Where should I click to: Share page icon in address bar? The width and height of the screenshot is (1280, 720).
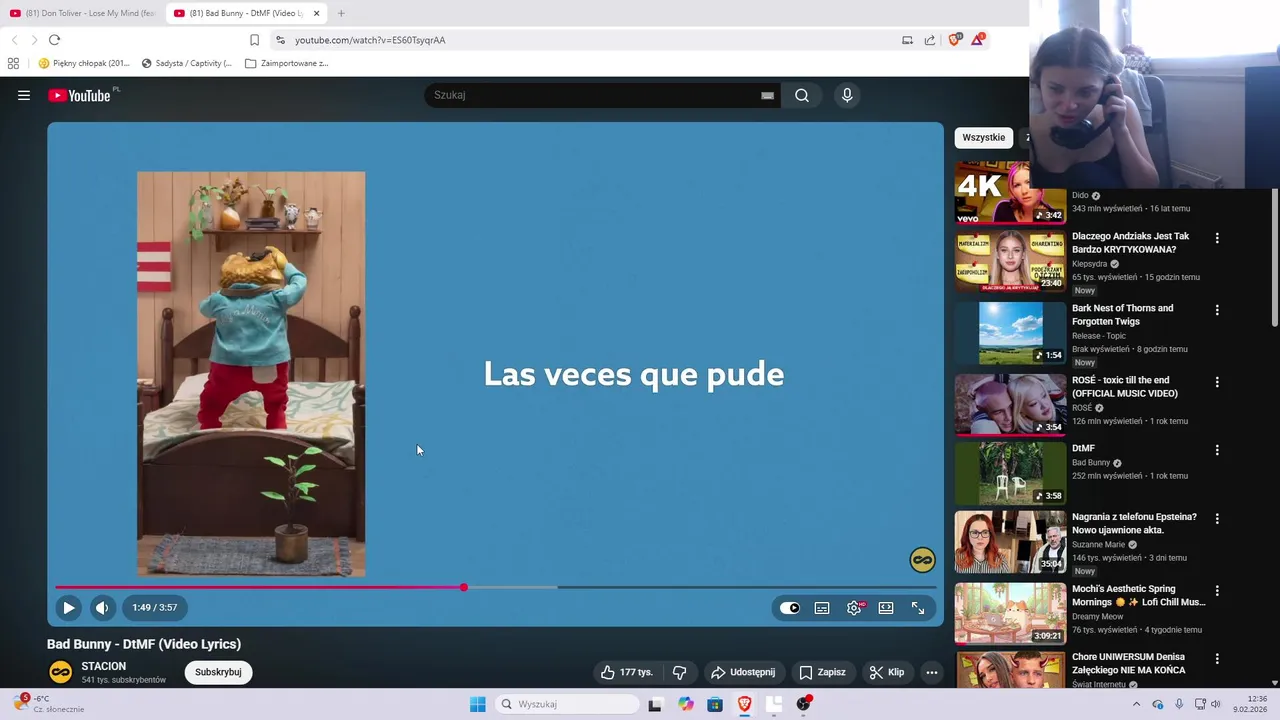click(930, 40)
